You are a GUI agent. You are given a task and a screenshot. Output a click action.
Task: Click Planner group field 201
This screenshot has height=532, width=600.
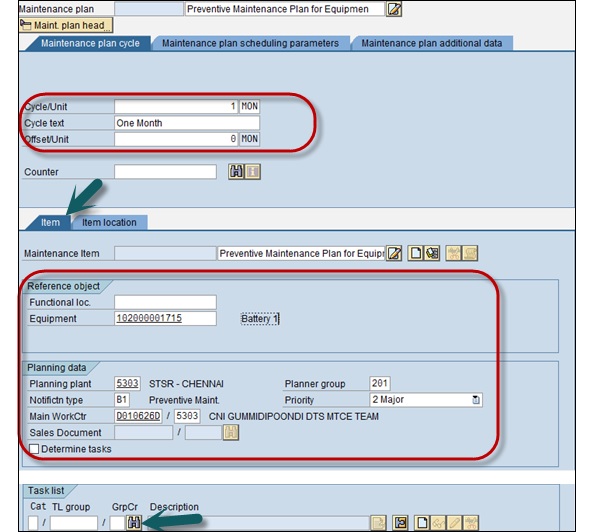(x=380, y=383)
